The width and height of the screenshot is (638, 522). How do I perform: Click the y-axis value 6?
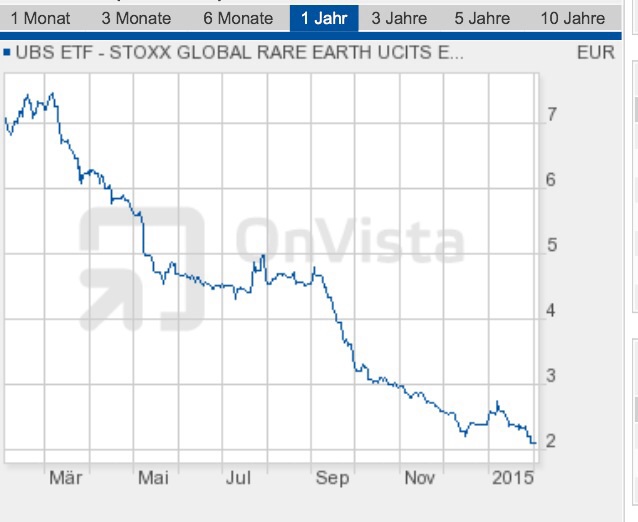pyautogui.click(x=551, y=180)
